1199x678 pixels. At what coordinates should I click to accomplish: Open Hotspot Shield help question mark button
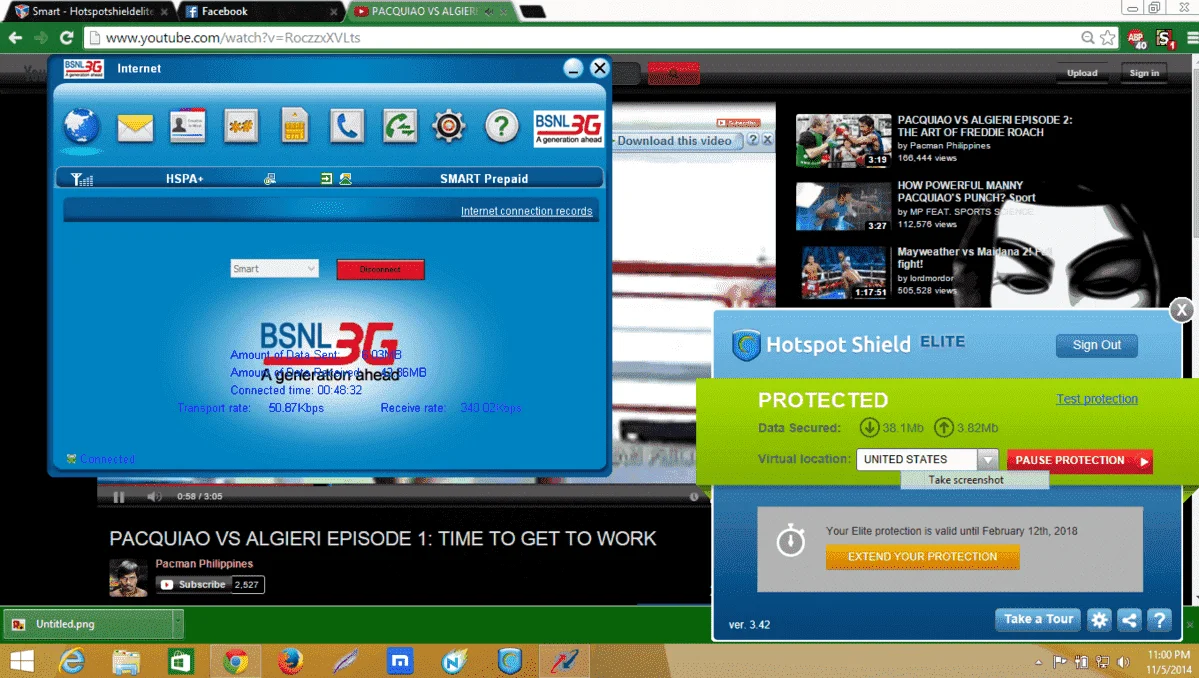tap(1159, 620)
